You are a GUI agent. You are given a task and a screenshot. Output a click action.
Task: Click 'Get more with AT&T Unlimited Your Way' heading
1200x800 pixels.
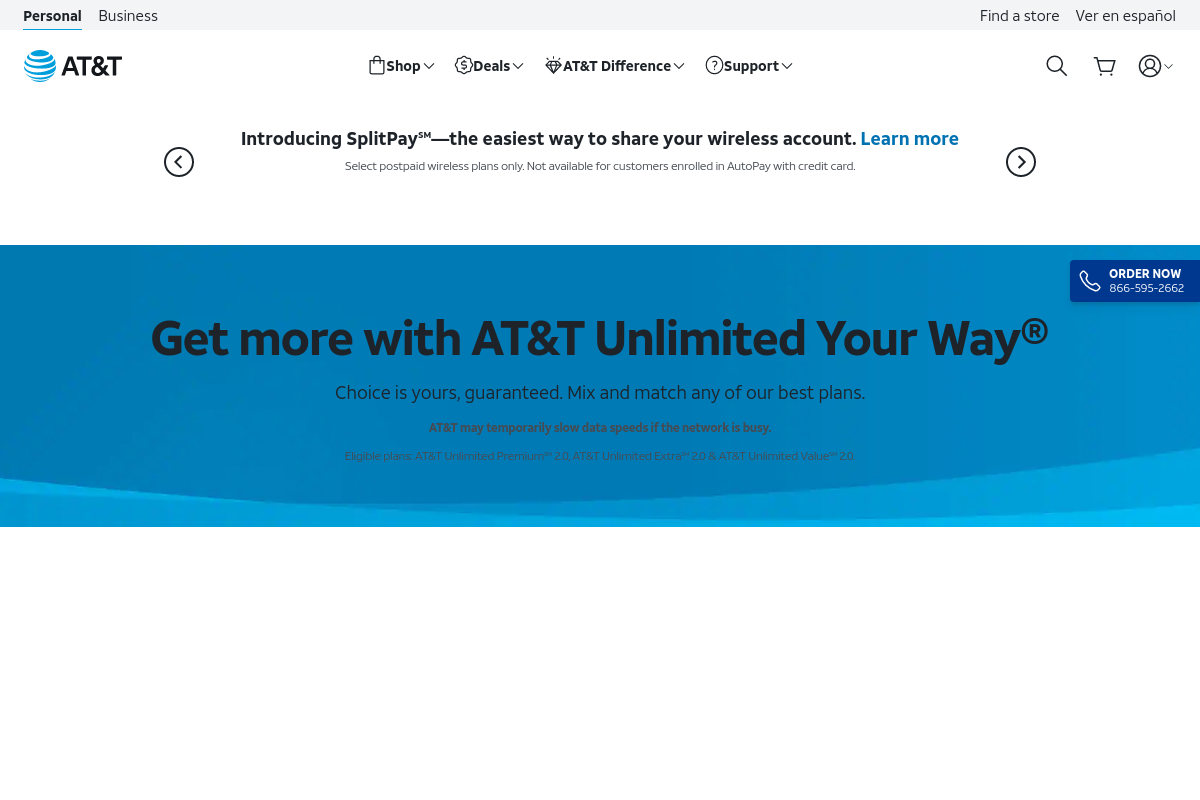[x=599, y=338]
